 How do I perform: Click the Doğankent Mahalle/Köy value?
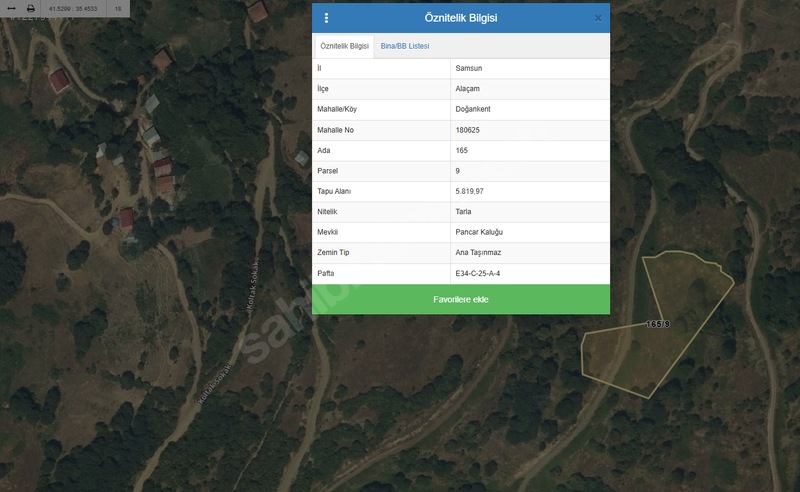[x=473, y=109]
